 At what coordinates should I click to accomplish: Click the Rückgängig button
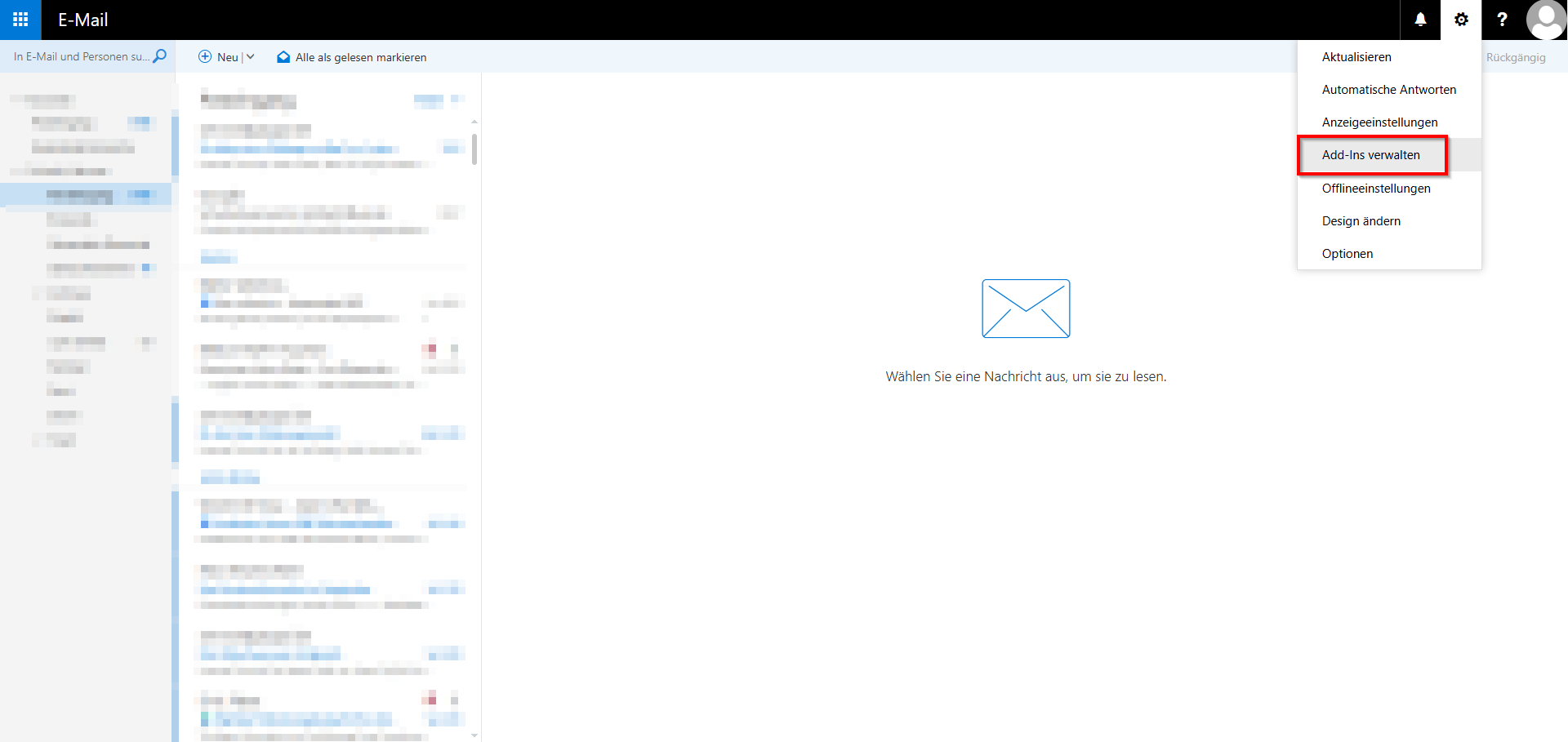pyautogui.click(x=1517, y=56)
